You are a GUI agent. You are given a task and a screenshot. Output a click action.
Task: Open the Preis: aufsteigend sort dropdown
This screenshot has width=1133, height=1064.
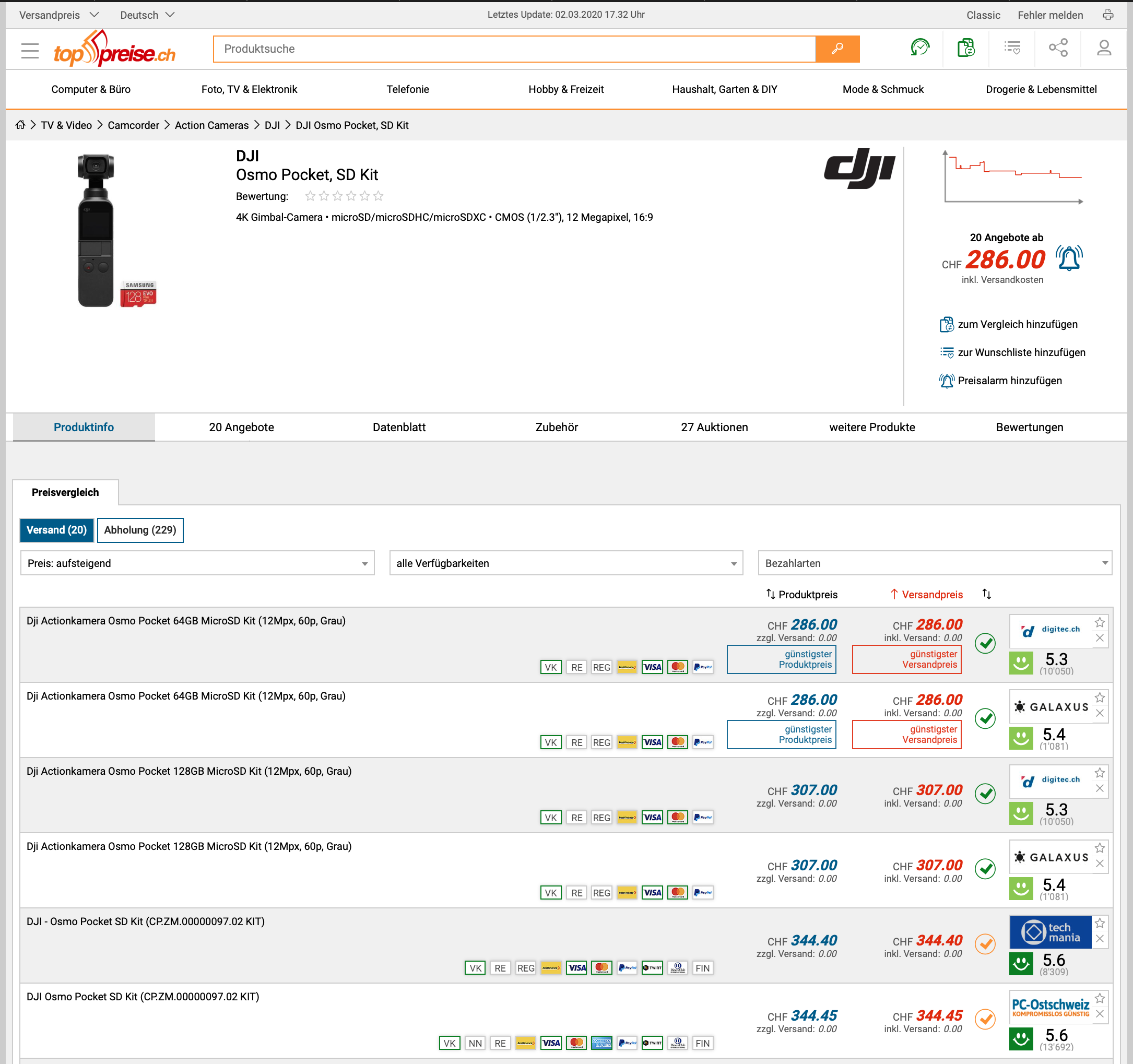click(x=197, y=563)
